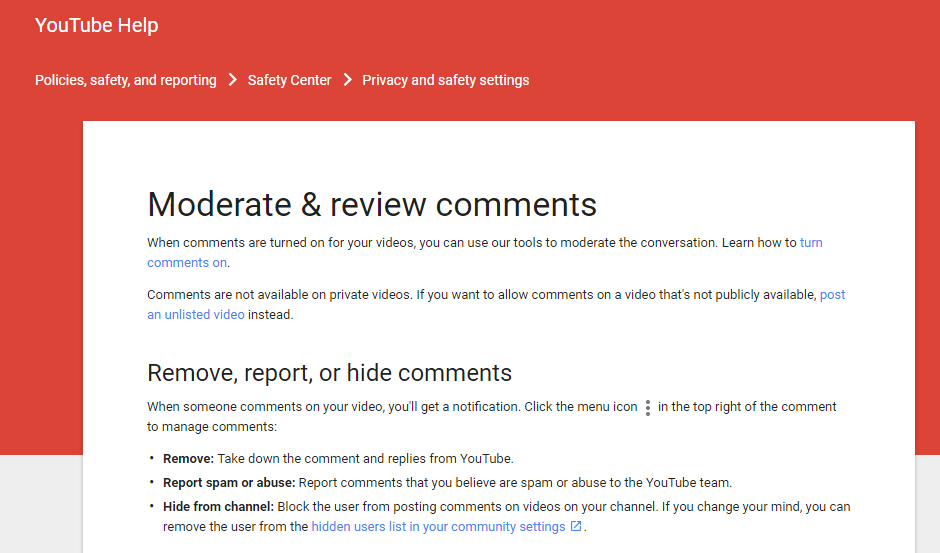Open 'hidden users list in your community settings' link
Screen dimensions: 940x553
(x=438, y=527)
